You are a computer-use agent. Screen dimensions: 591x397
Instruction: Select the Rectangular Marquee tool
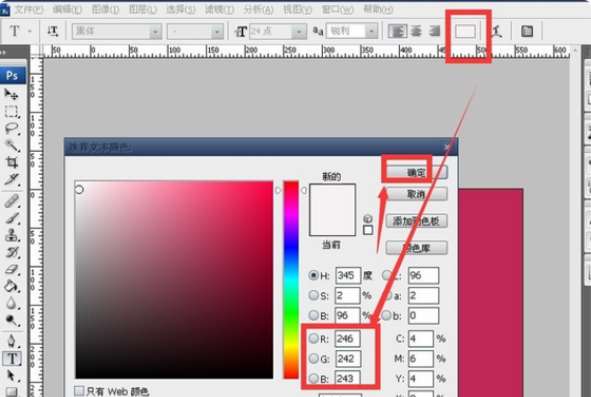tap(11, 112)
